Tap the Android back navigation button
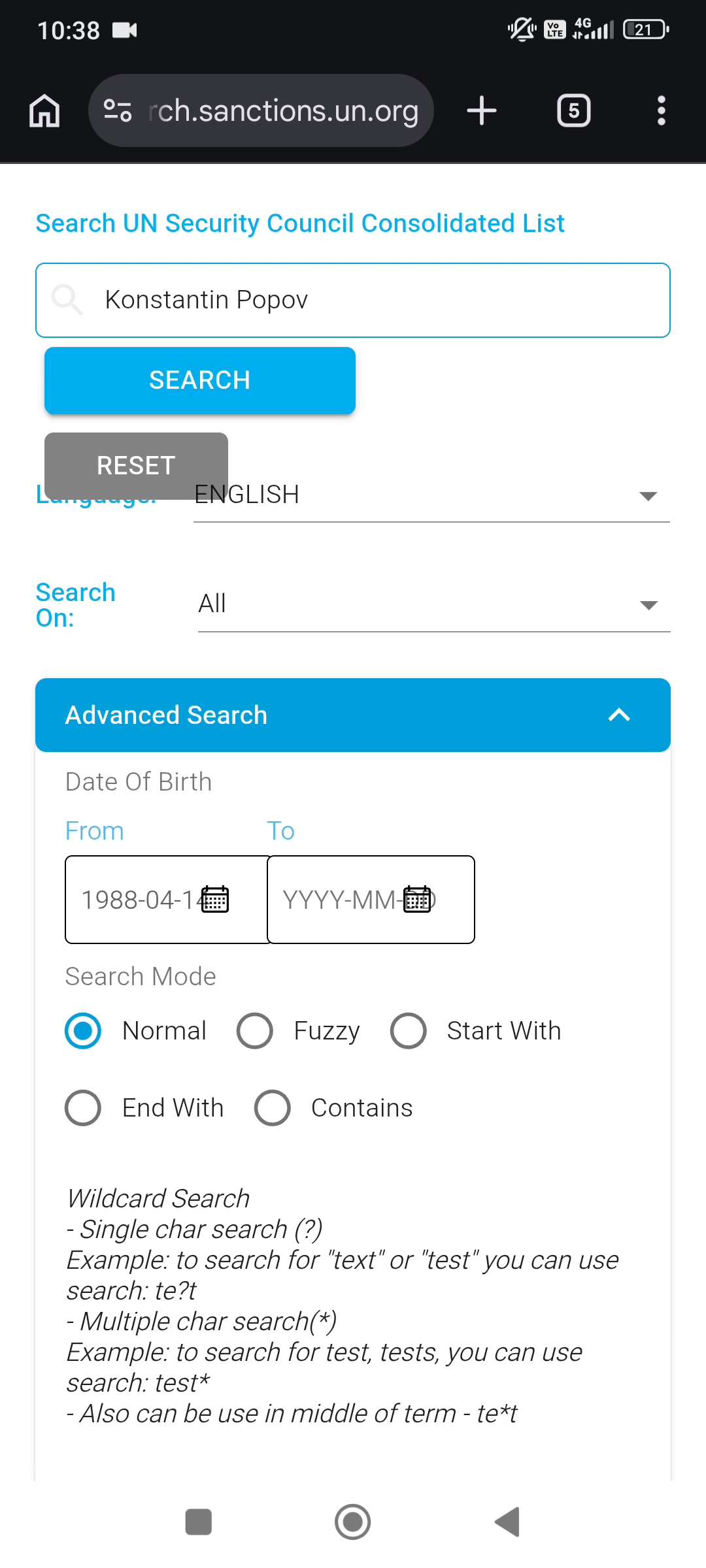Screen dimensions: 706x1568 click(x=507, y=1522)
